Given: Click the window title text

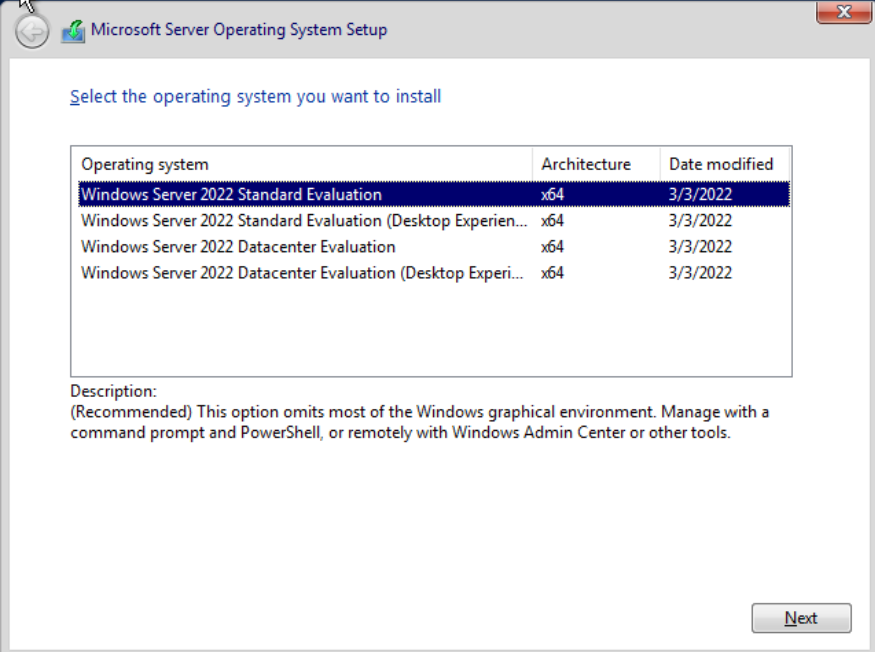Looking at the screenshot, I should click(238, 30).
